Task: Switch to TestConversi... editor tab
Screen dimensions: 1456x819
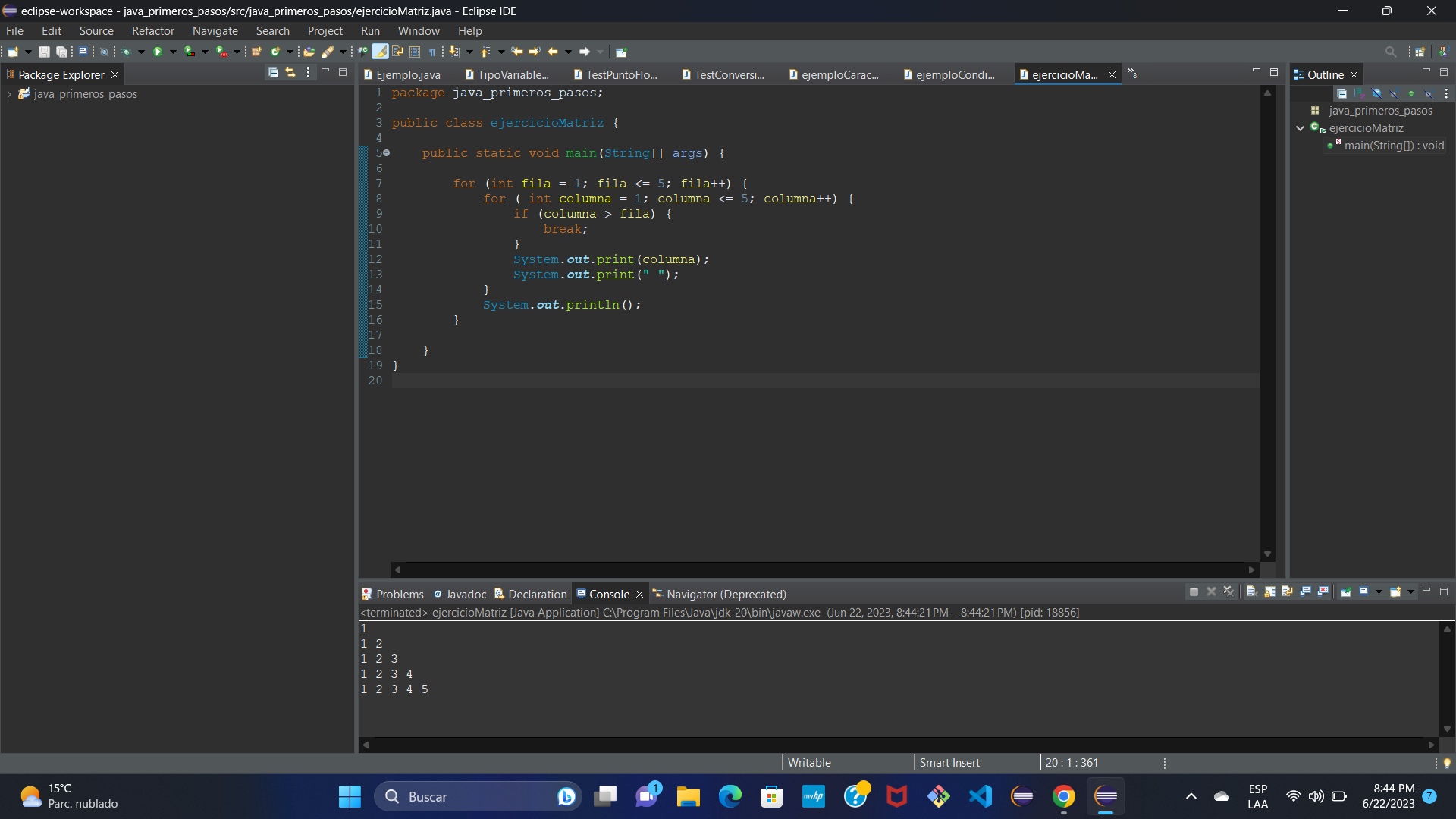Action: pyautogui.click(x=723, y=74)
